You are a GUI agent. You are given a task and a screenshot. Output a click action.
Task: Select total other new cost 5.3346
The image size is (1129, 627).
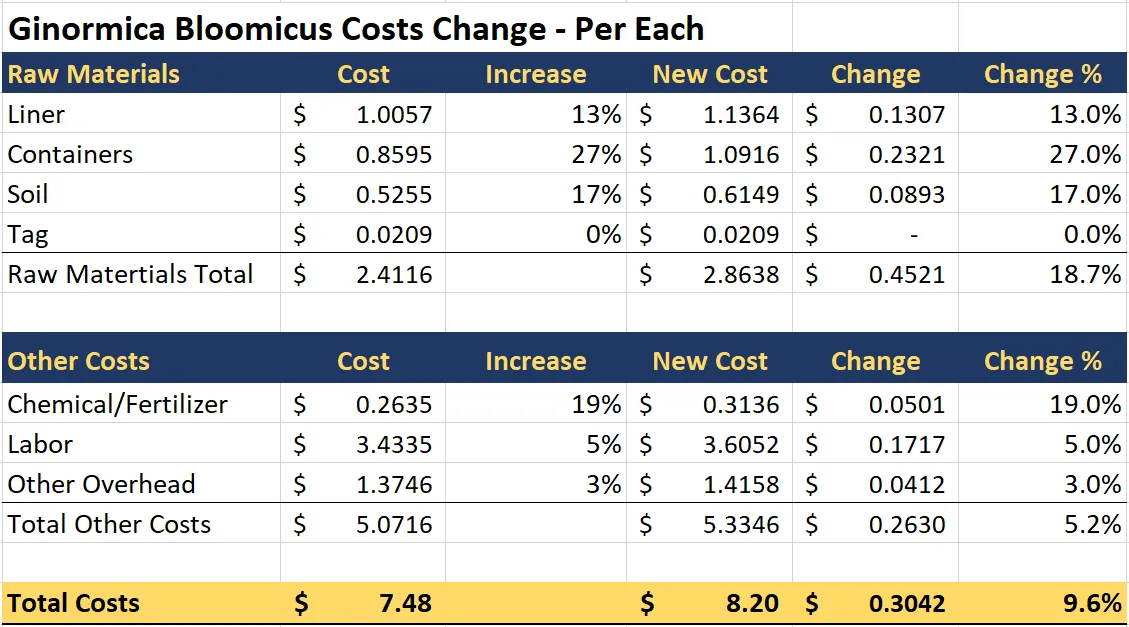741,524
